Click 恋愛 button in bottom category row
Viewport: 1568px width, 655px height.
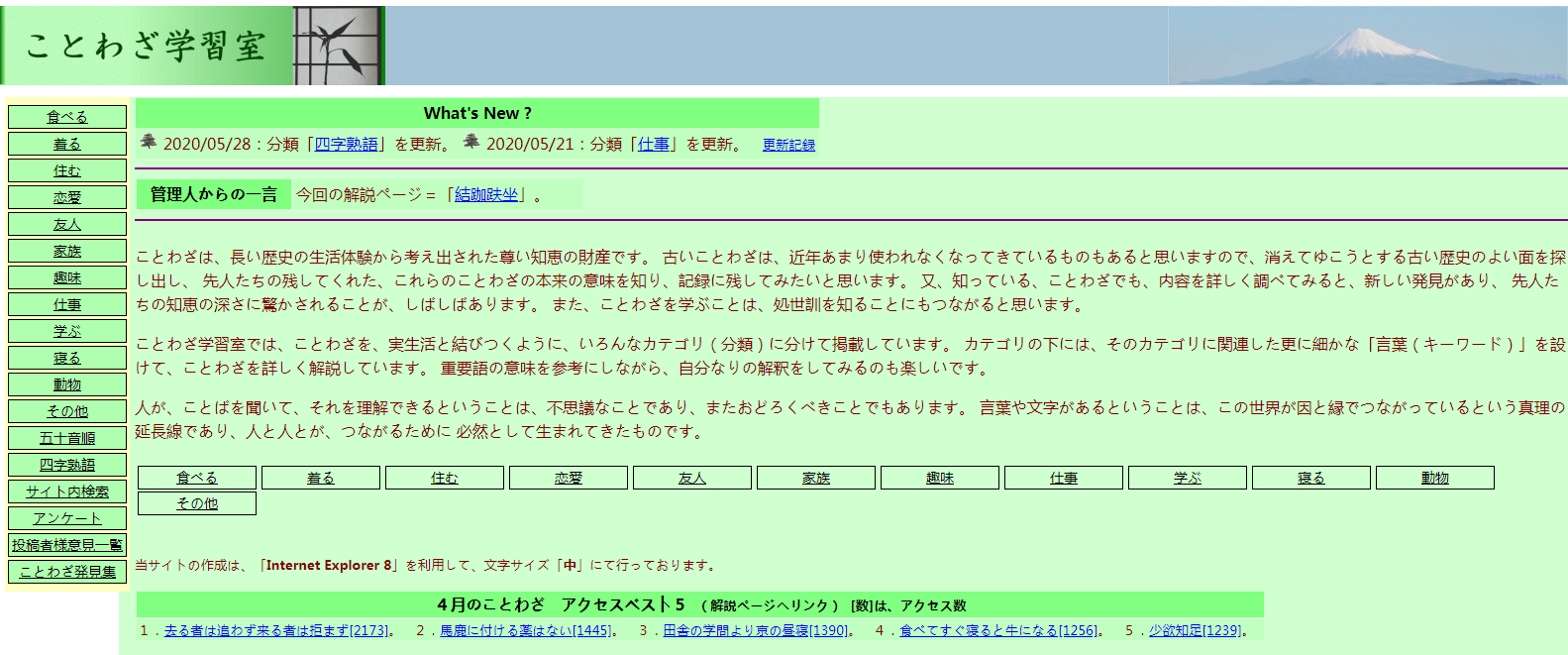point(569,478)
